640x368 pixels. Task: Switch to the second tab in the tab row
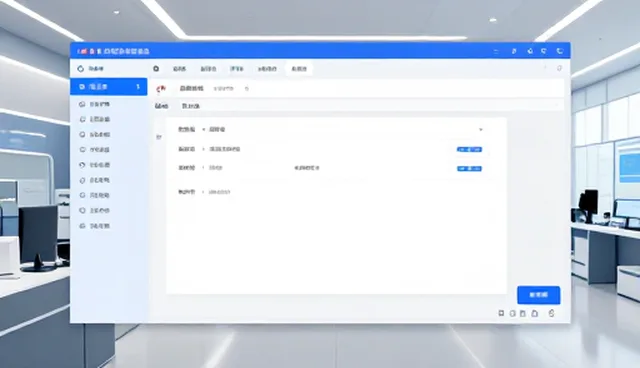pos(208,69)
